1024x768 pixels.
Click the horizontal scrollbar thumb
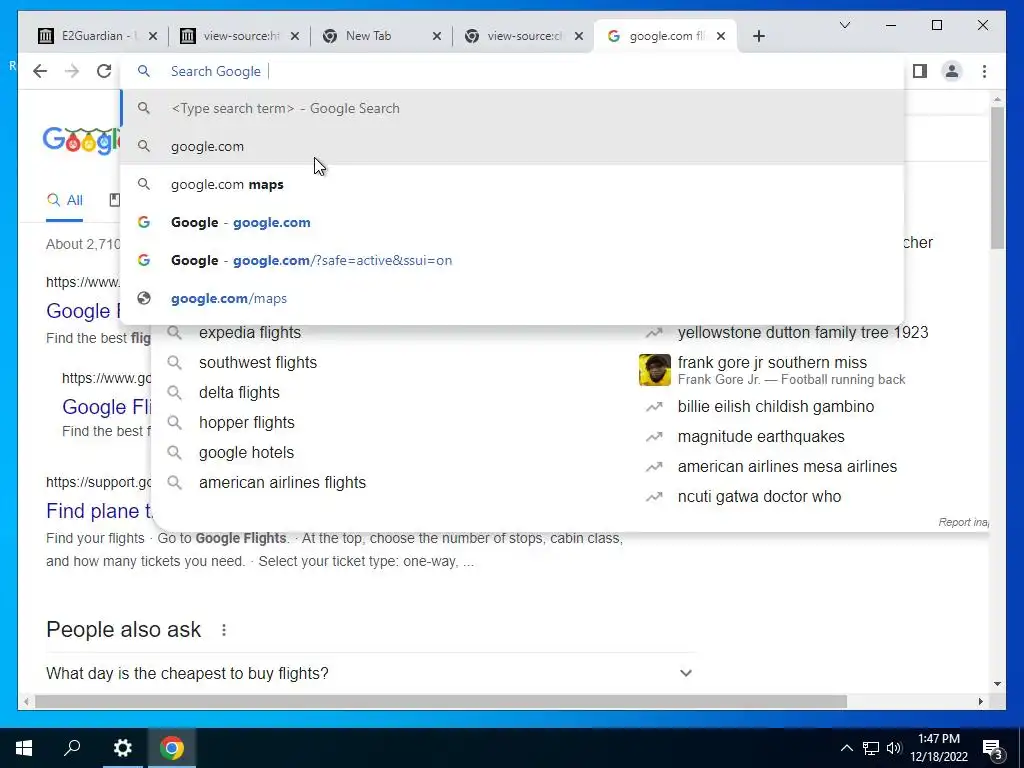(441, 701)
